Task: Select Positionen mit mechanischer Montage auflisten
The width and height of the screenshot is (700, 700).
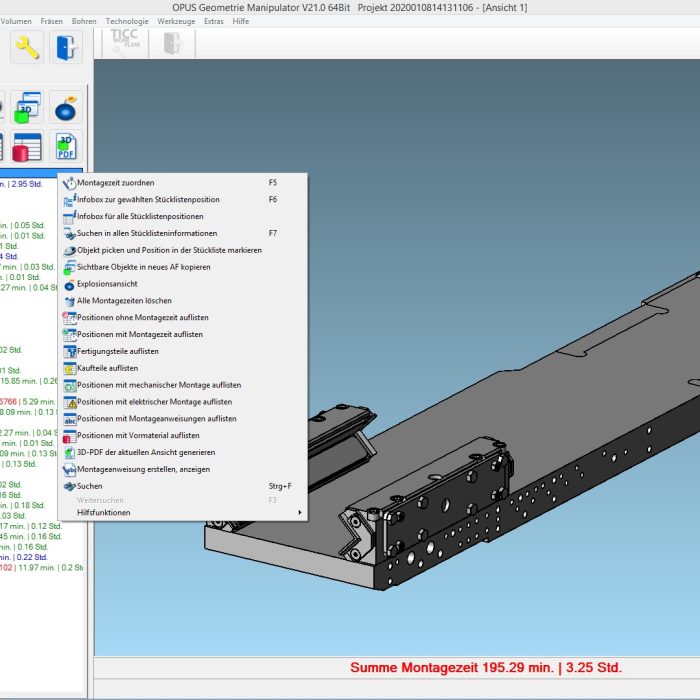Action: (x=183, y=385)
